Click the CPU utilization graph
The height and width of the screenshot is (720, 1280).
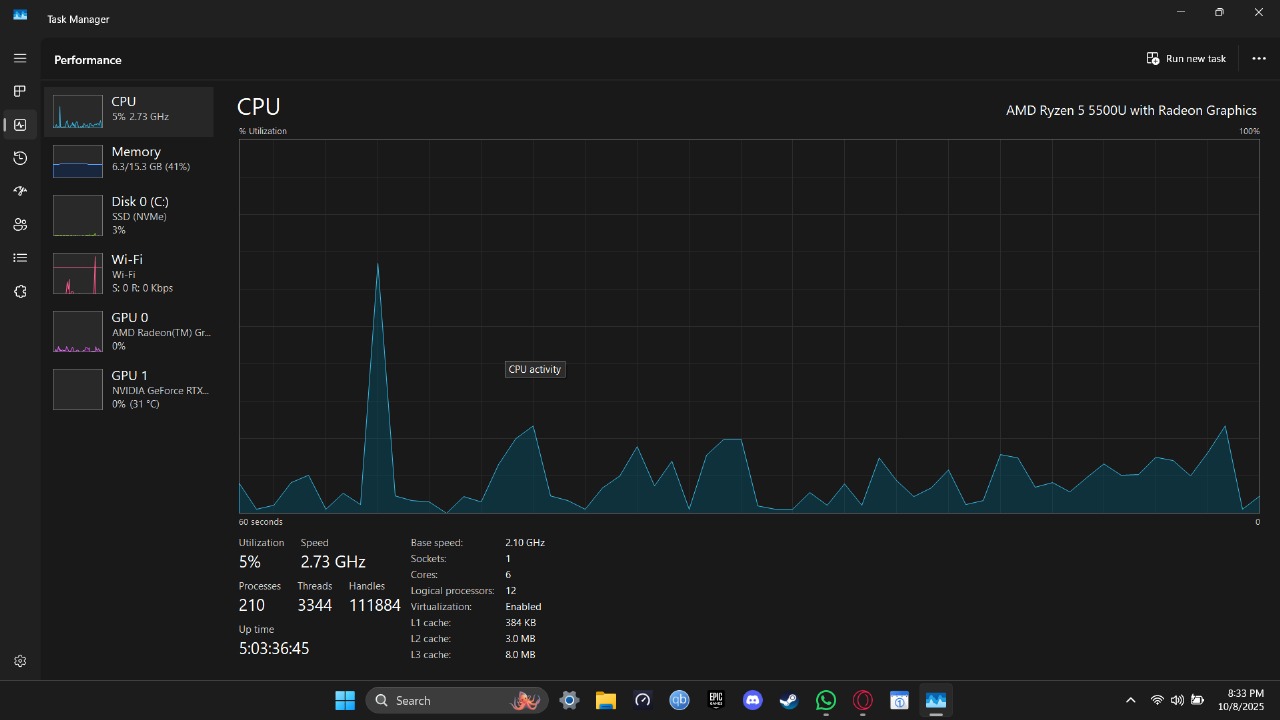pyautogui.click(x=748, y=326)
